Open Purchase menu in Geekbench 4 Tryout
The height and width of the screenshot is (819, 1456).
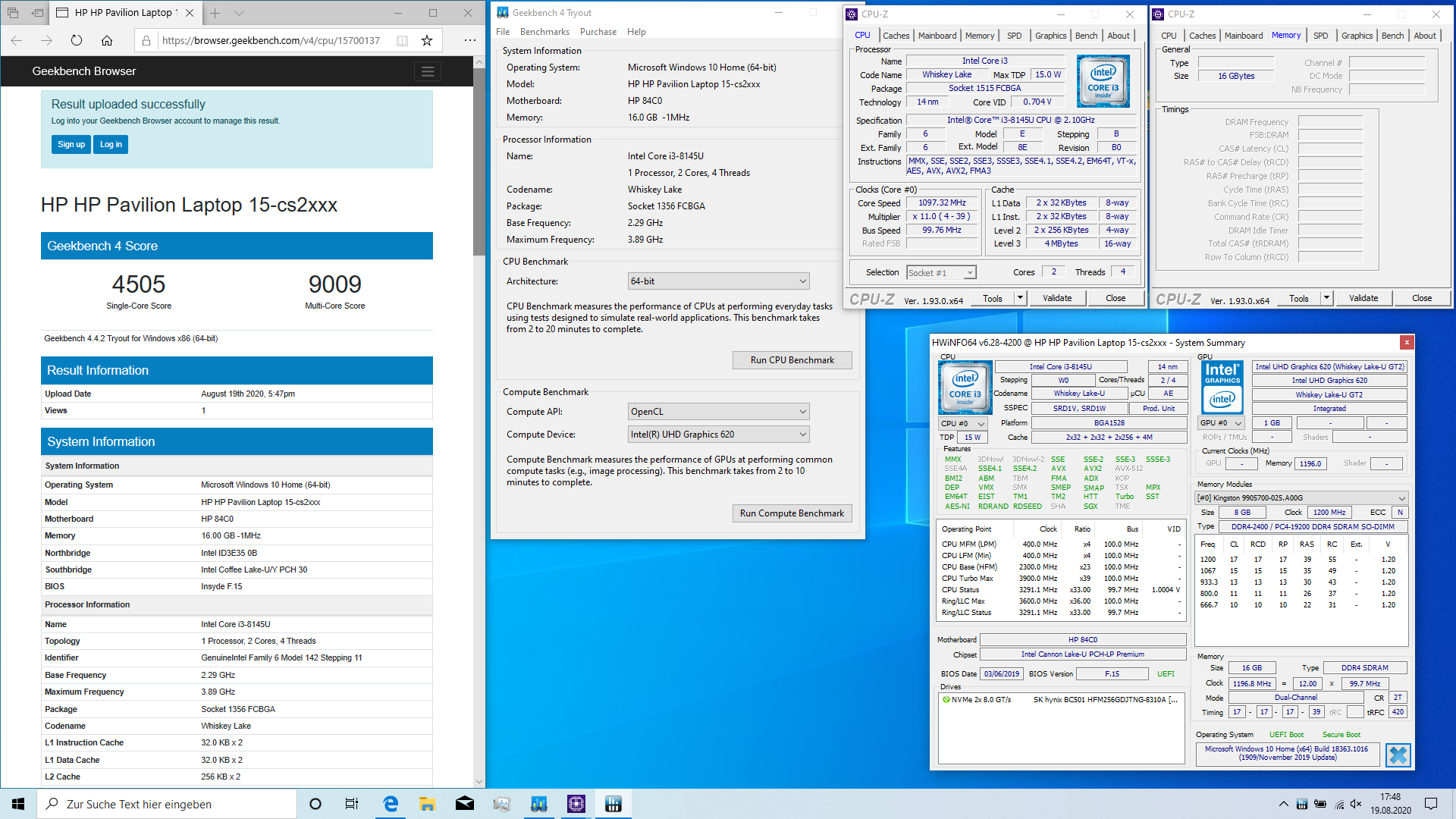pyautogui.click(x=598, y=32)
